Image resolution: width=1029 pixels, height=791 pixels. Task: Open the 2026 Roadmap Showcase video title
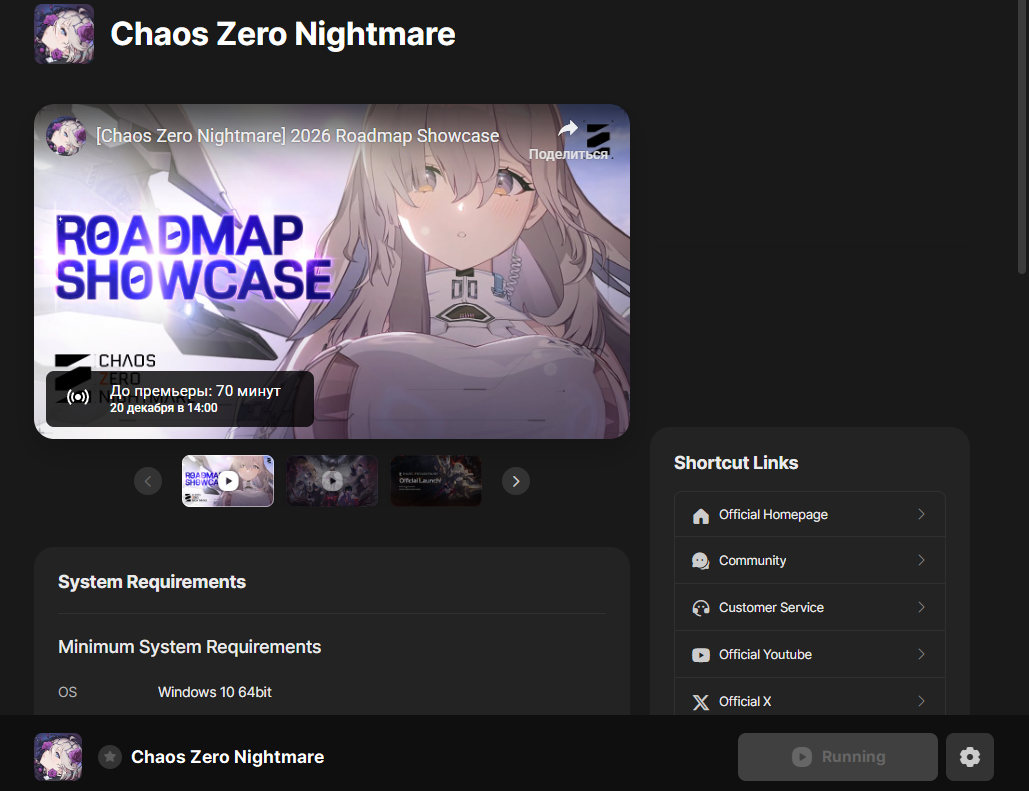point(297,136)
